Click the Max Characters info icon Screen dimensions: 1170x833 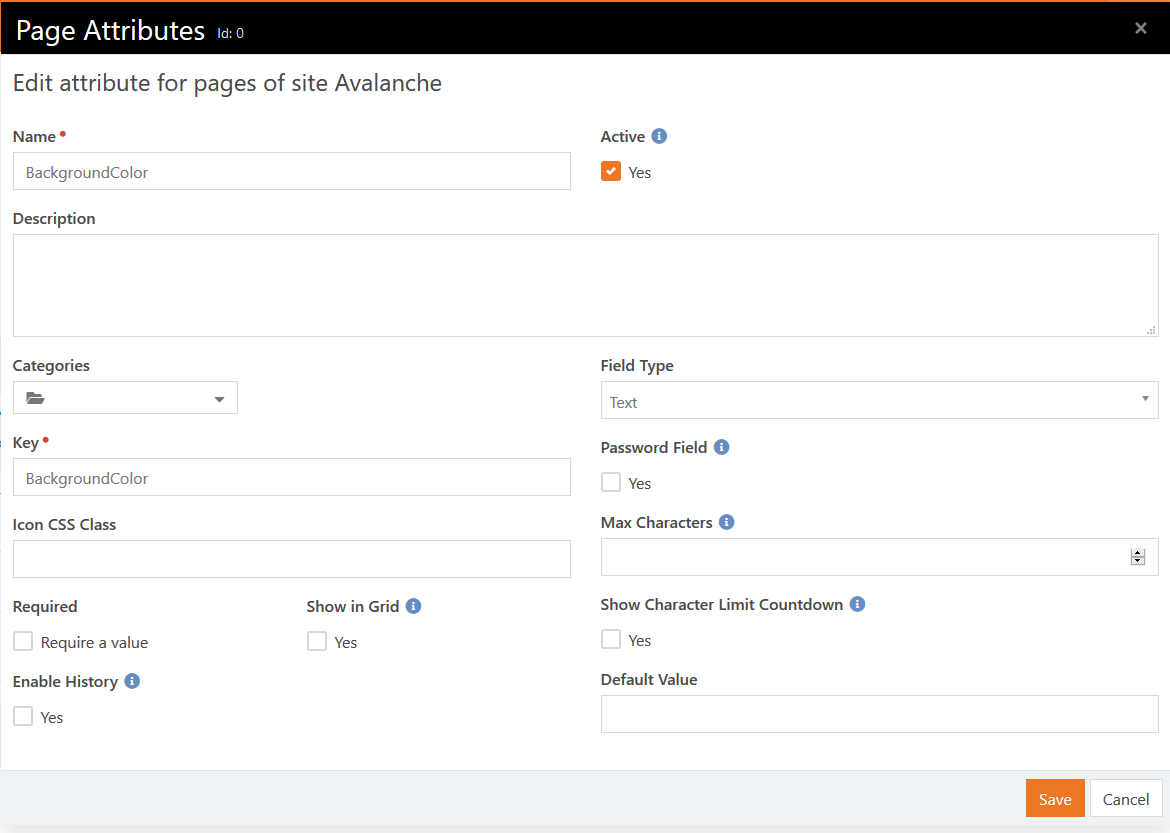(727, 522)
